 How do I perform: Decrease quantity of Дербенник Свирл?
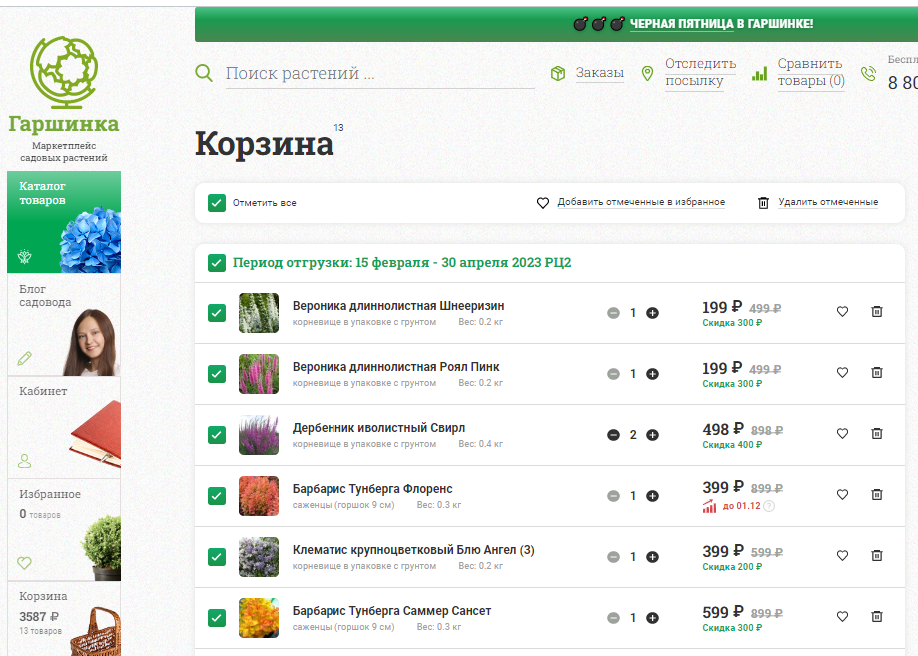tap(613, 435)
